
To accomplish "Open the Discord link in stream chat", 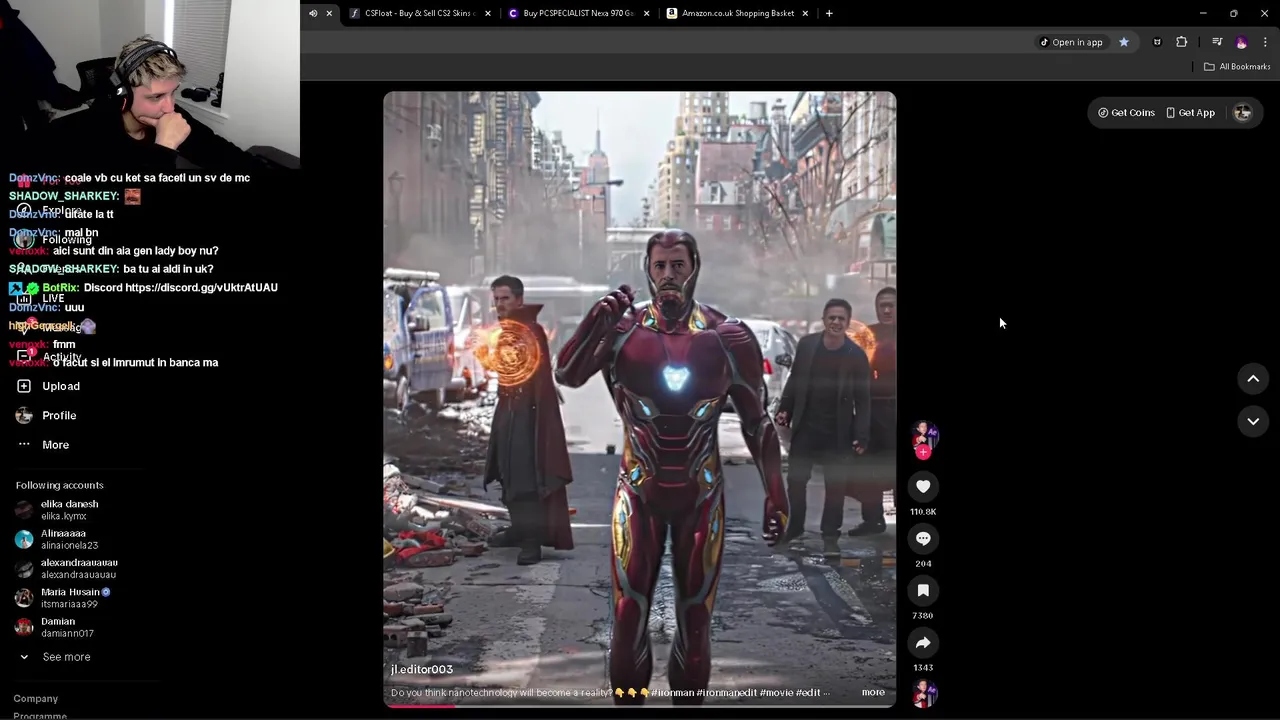I will pyautogui.click(x=201, y=288).
